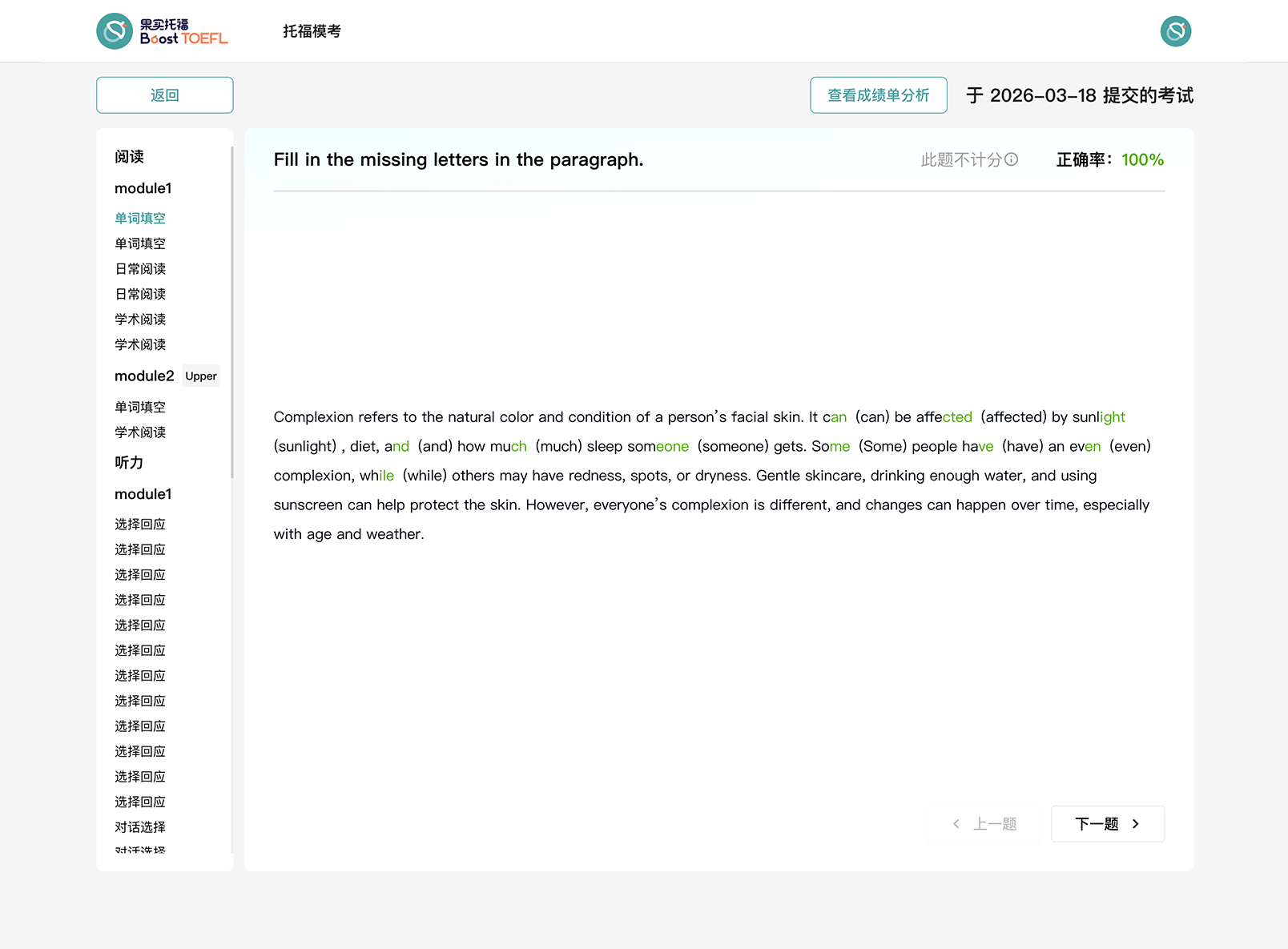
Task: Select the first 日常阅读 item
Action: pos(140,268)
